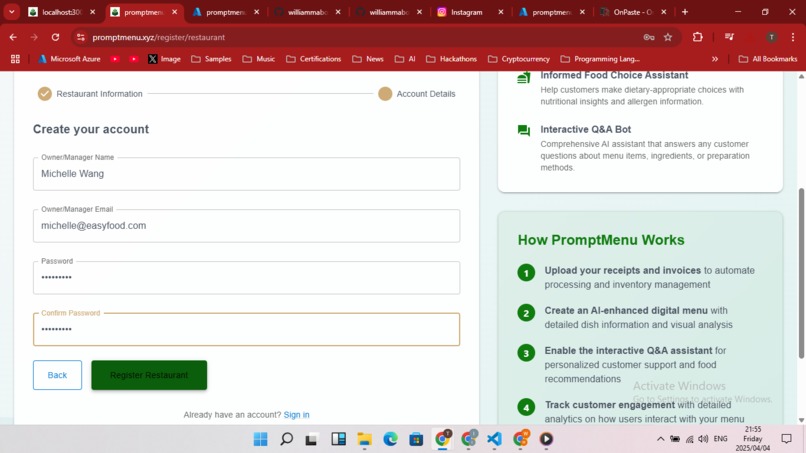The image size is (806, 453).
Task: Open the Music bookmark folder
Action: click(259, 59)
